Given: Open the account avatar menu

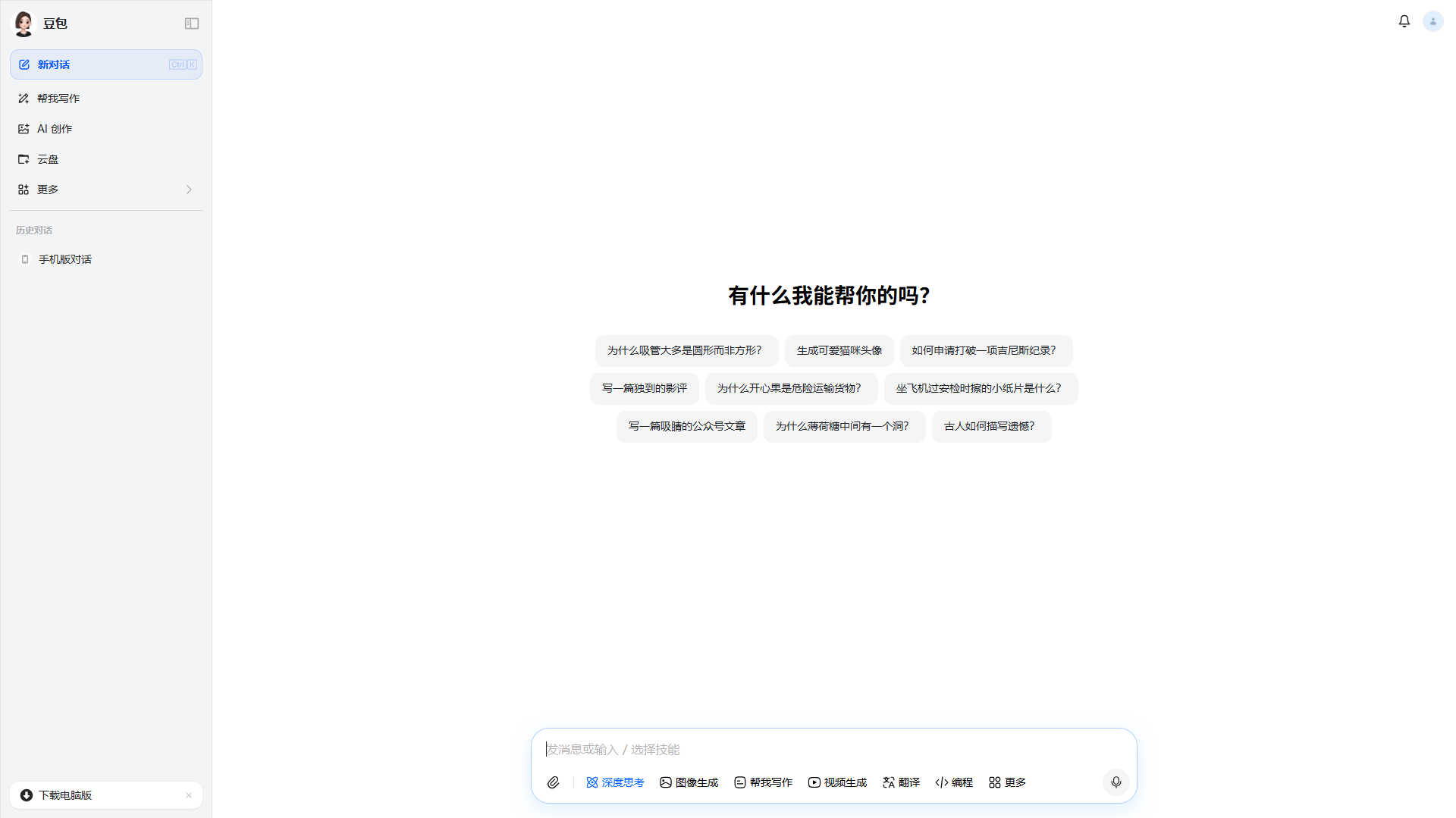Looking at the screenshot, I should 1432,21.
